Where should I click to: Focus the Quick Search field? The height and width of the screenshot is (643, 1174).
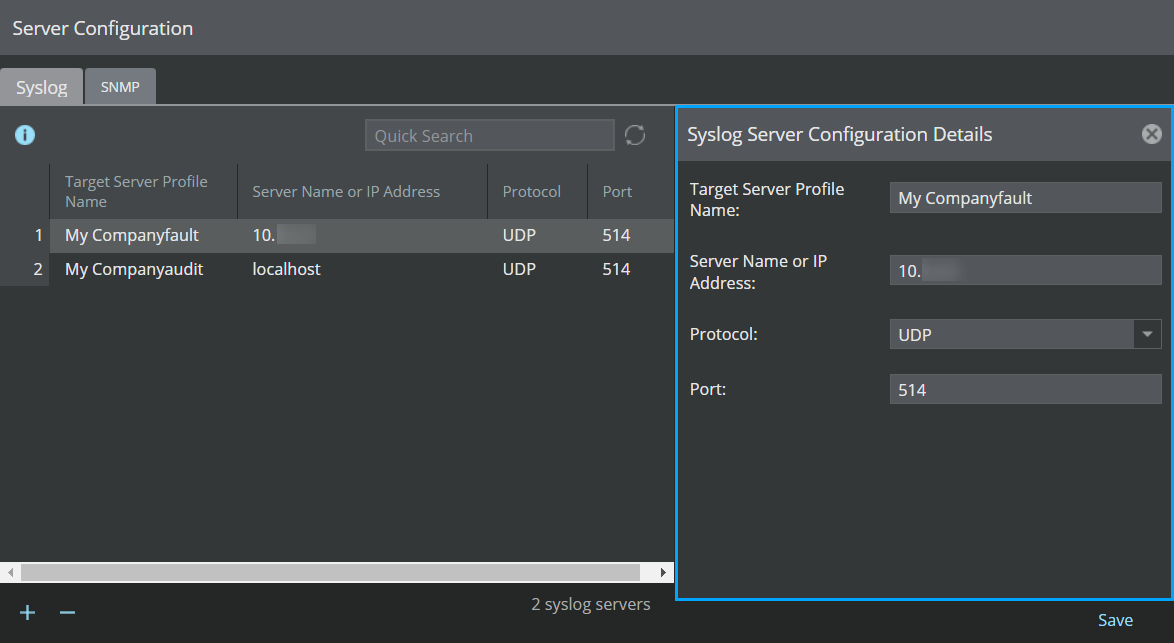click(490, 135)
